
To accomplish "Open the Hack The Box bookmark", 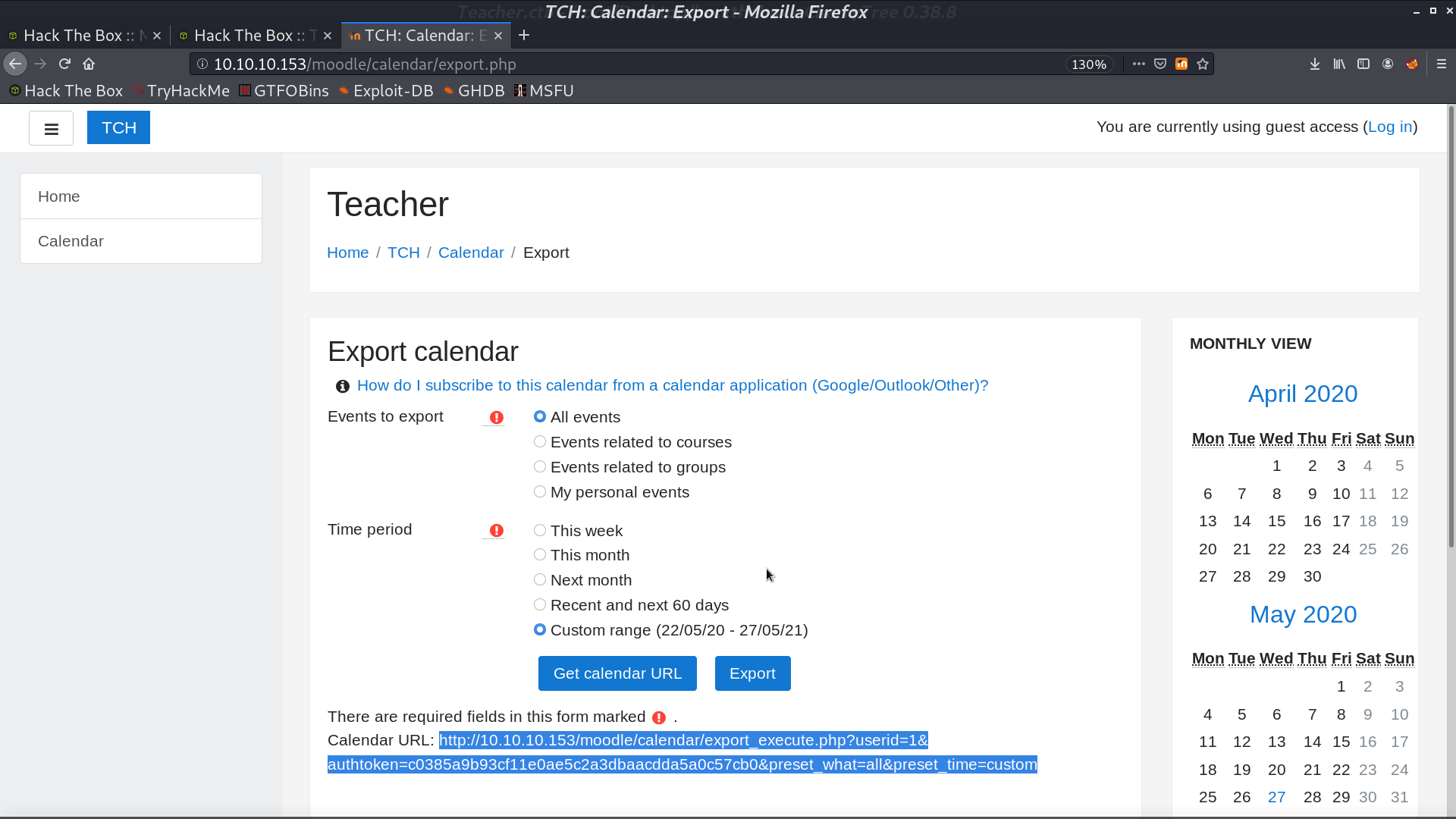I will tap(66, 91).
